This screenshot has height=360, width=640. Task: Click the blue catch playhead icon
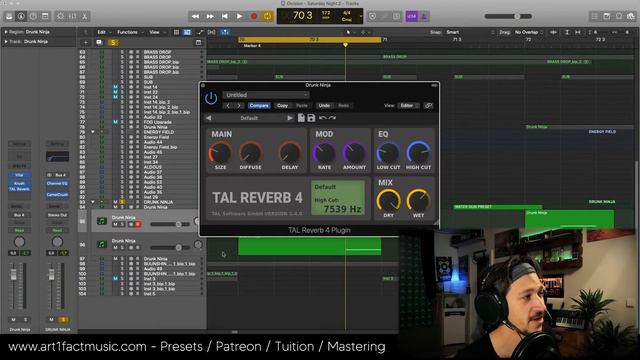click(225, 32)
